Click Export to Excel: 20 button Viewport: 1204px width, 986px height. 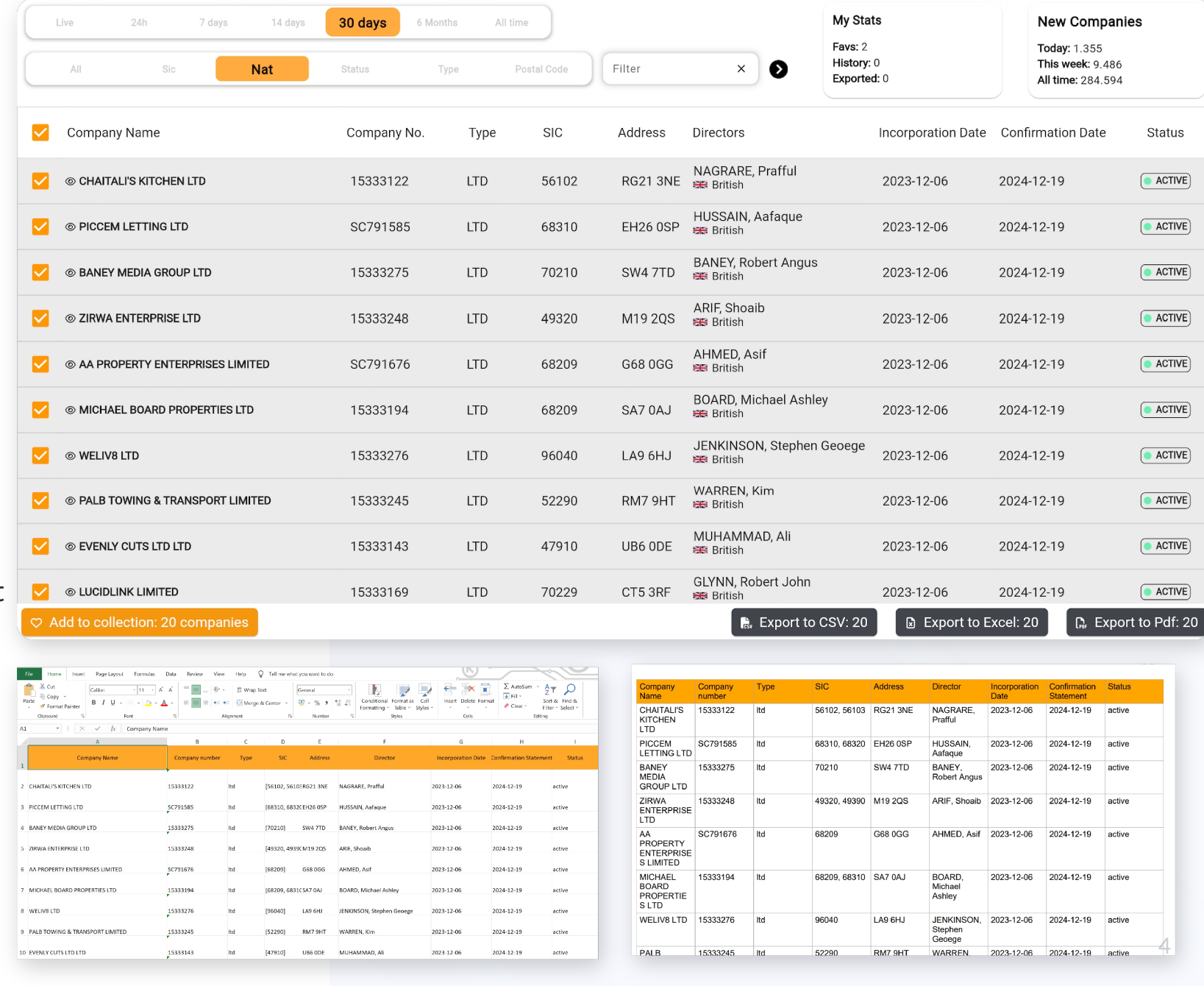(x=972, y=623)
